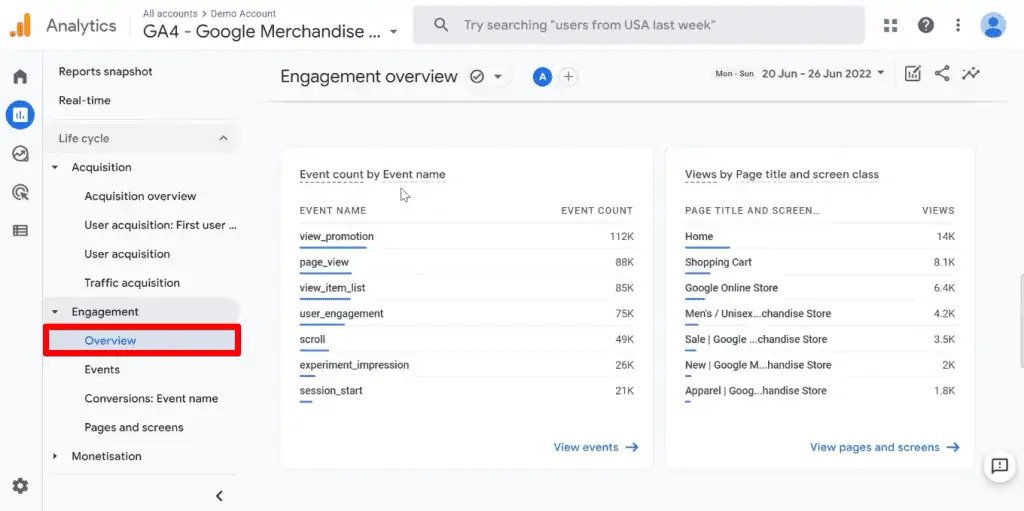Collapse the sidebar with the left chevron

[219, 496]
